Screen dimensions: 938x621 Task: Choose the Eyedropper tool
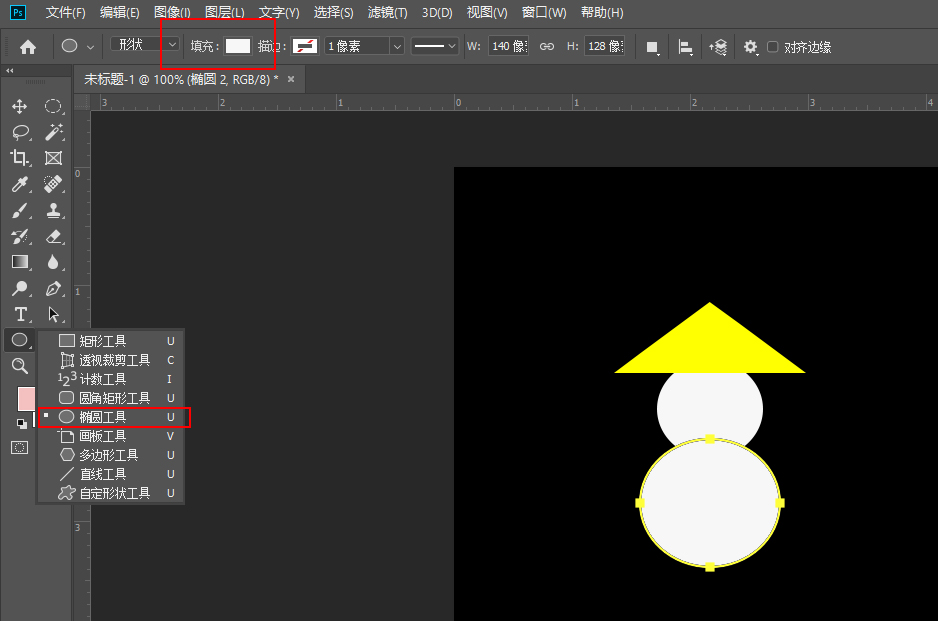19,184
